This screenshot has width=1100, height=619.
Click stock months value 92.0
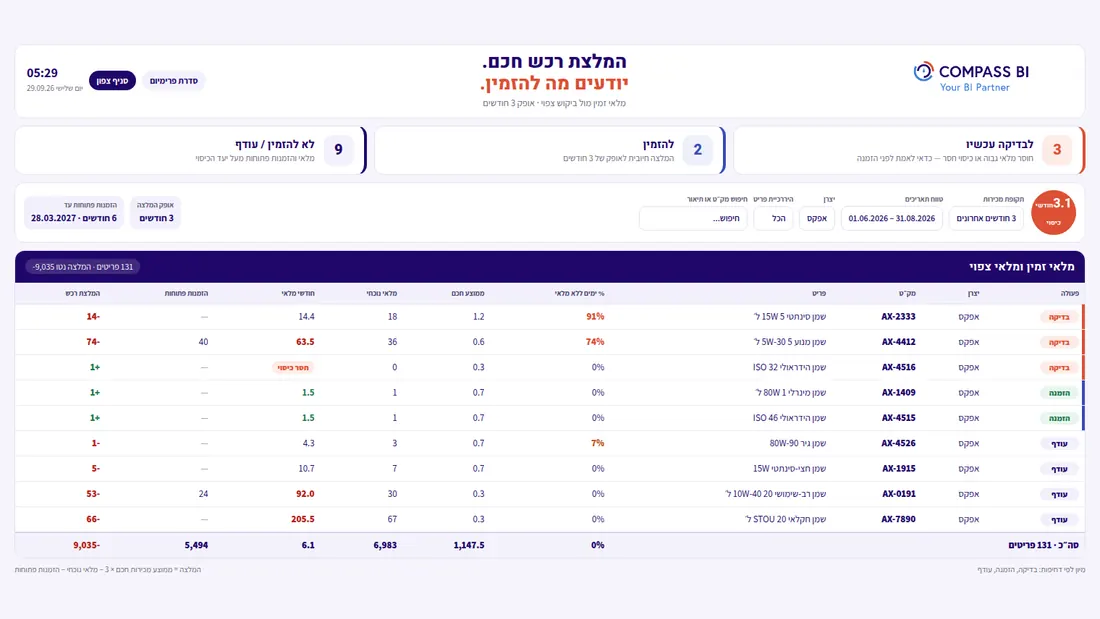[305, 493]
